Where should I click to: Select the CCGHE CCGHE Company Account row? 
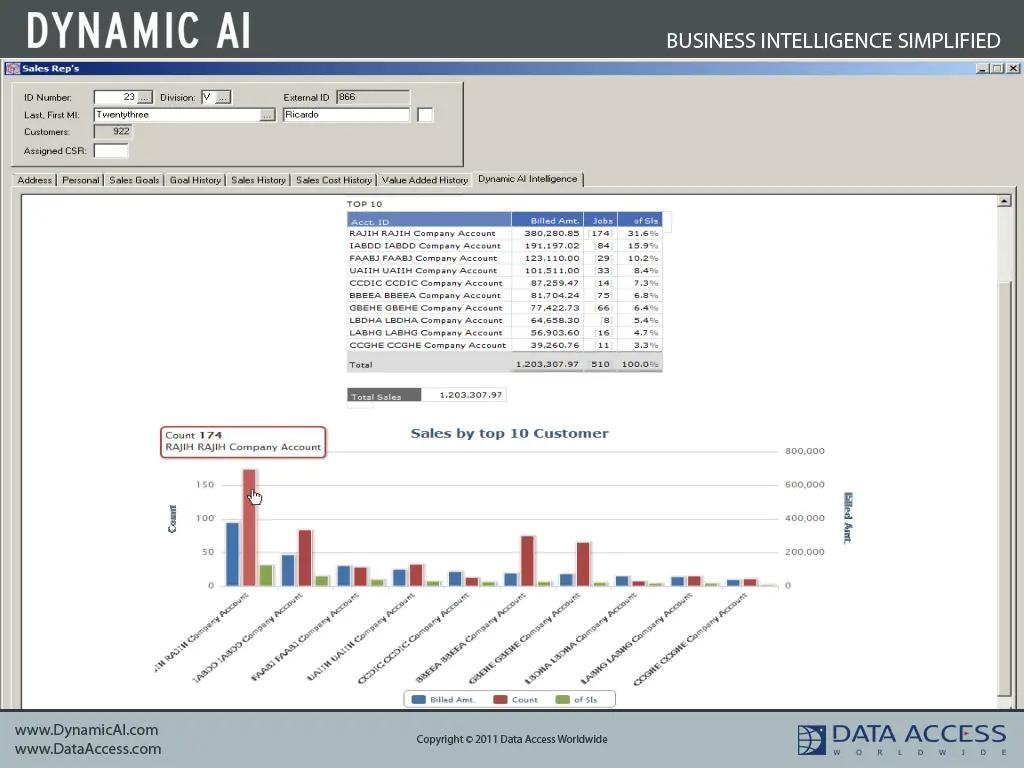(x=504, y=345)
